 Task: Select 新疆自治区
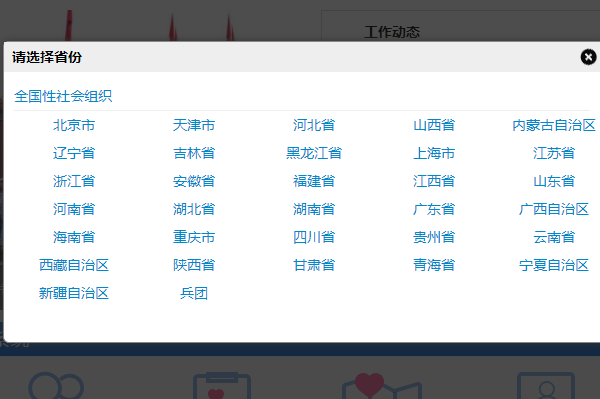coord(74,293)
